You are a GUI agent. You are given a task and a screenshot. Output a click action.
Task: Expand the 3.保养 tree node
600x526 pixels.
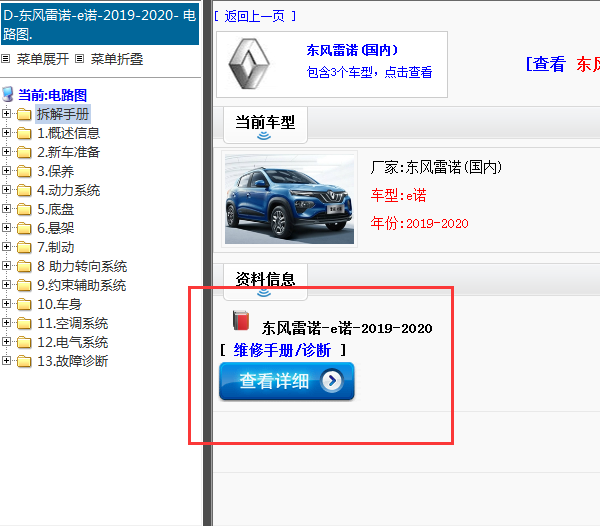pos(6,171)
